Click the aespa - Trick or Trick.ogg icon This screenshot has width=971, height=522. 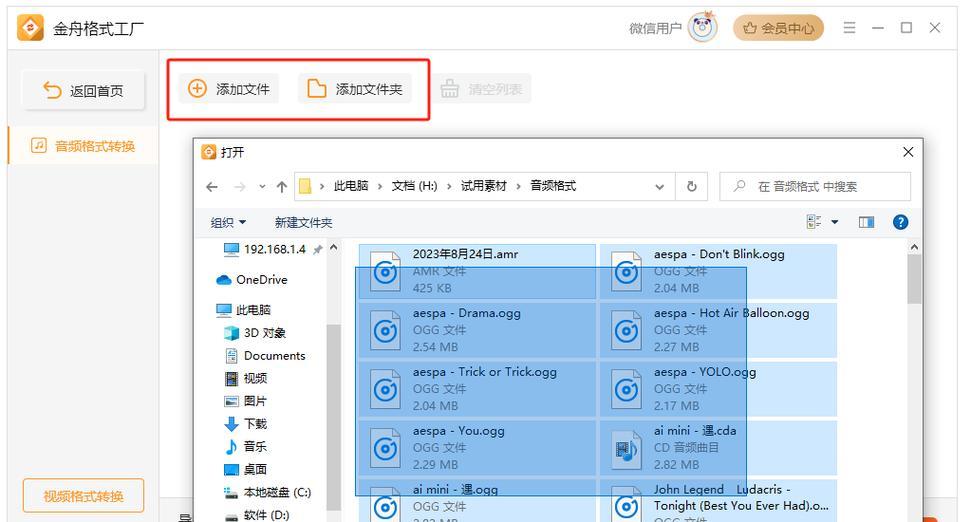(385, 389)
